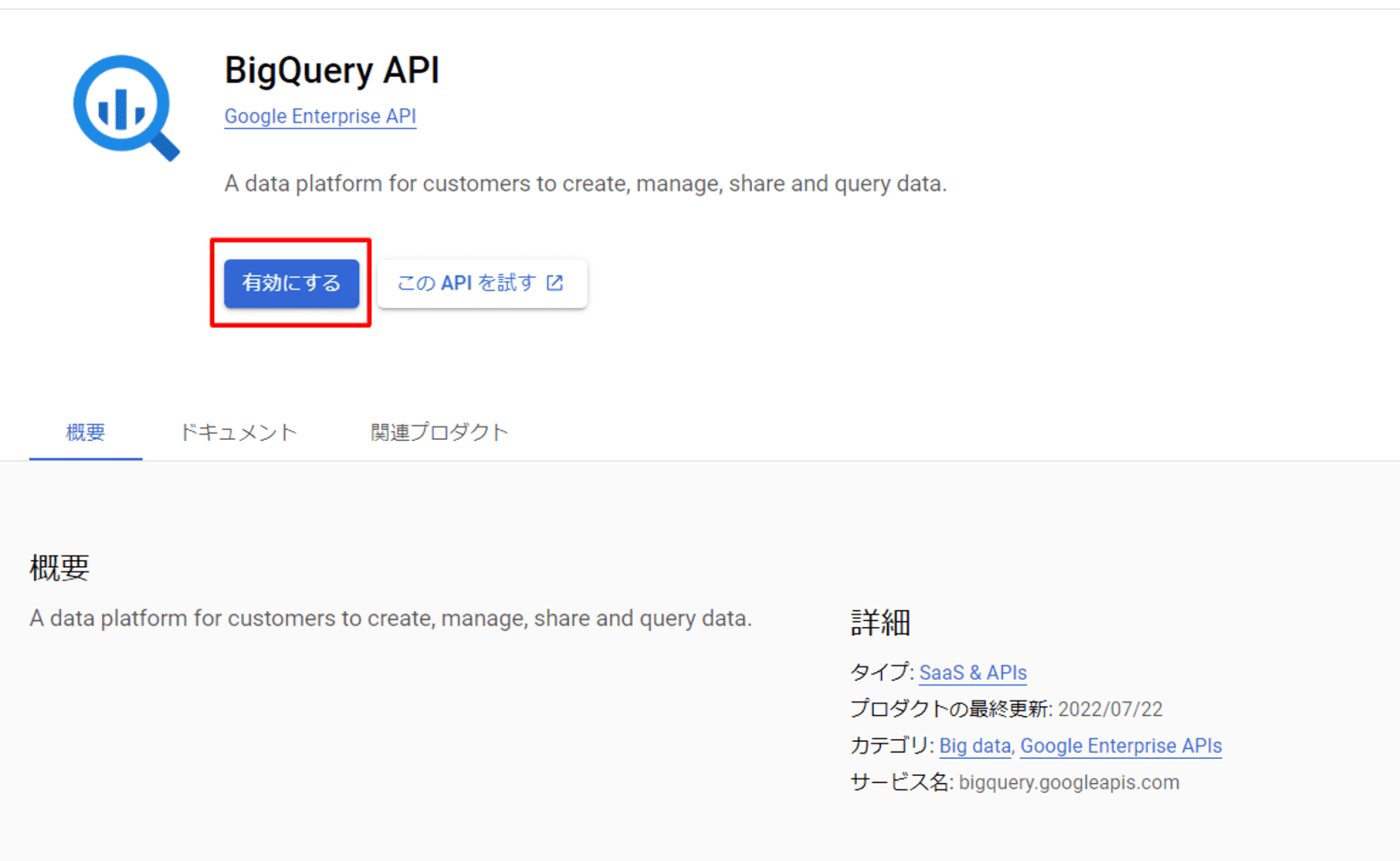This screenshot has height=861, width=1400.
Task: Click inside the red highlighted enable area
Action: [x=290, y=283]
